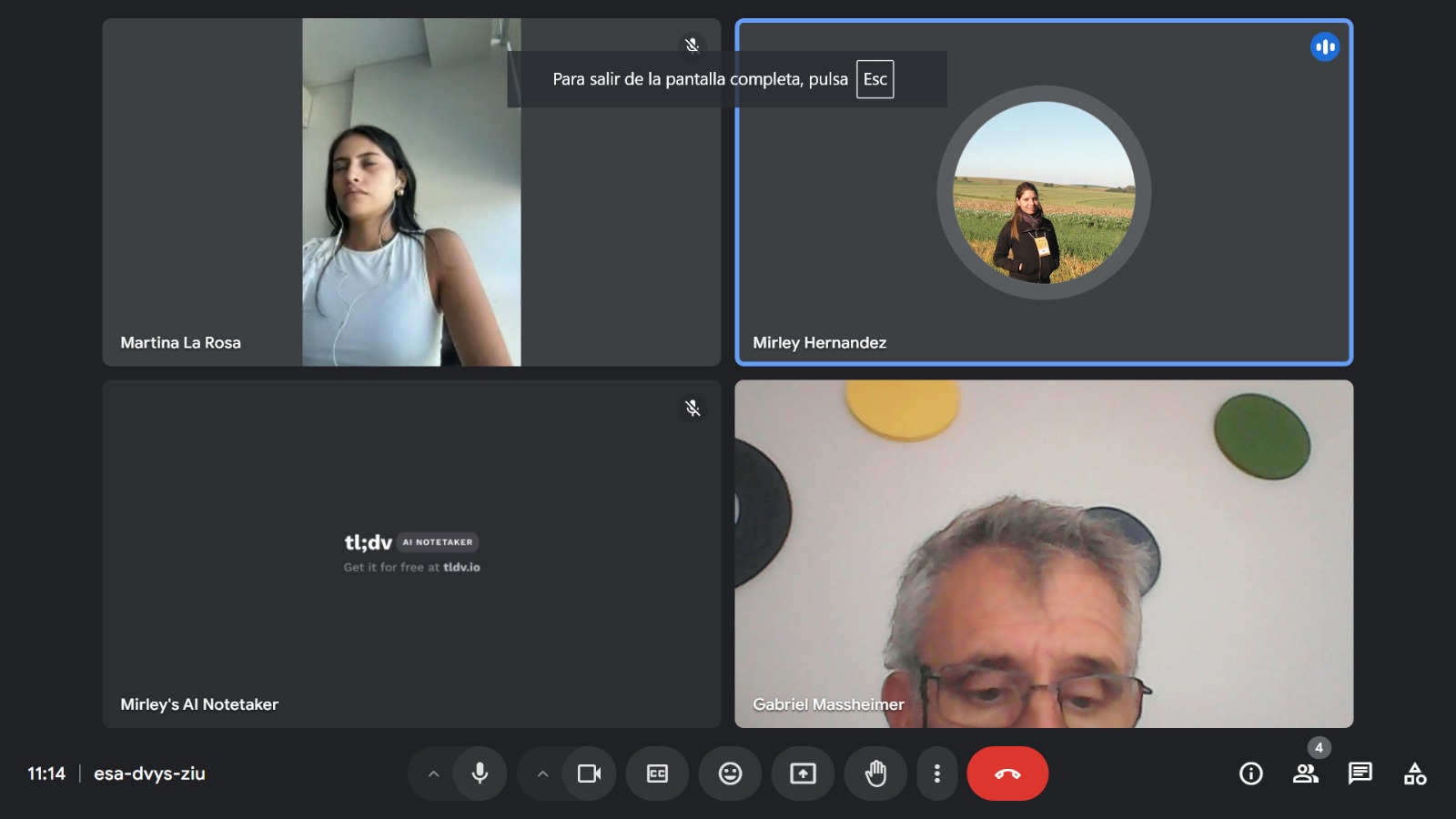Expand audio settings chevron
1456x819 pixels.
434,773
